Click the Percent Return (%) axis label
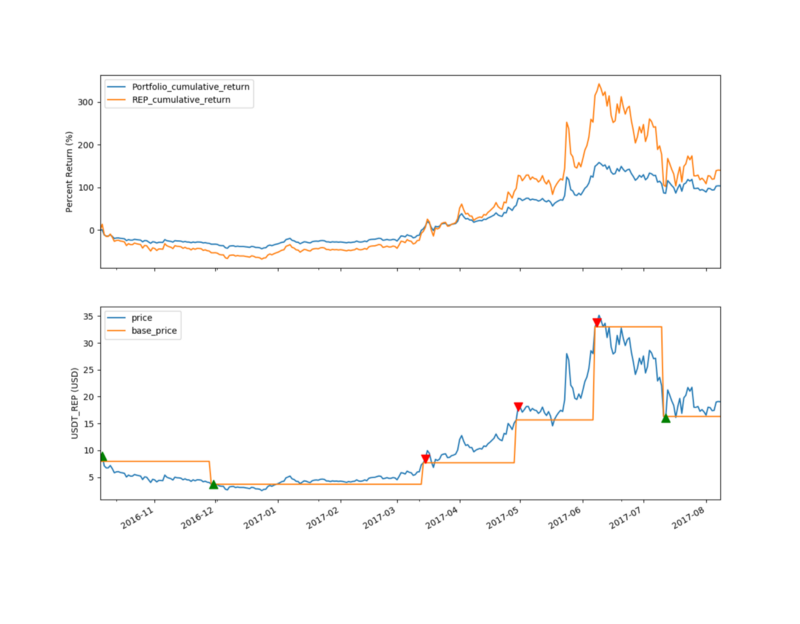The height and width of the screenshot is (624, 800). 70,171
